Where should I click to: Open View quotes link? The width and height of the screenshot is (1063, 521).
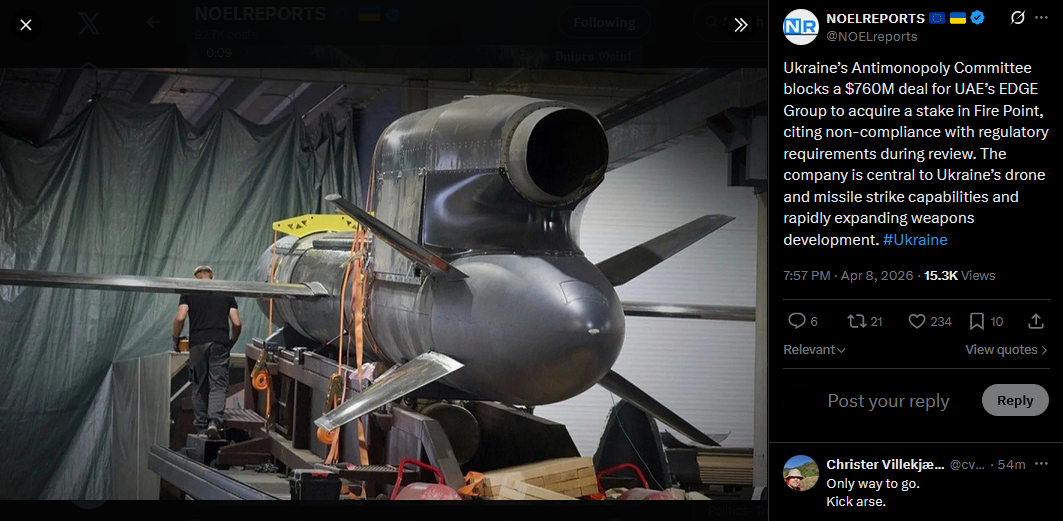pos(1006,350)
